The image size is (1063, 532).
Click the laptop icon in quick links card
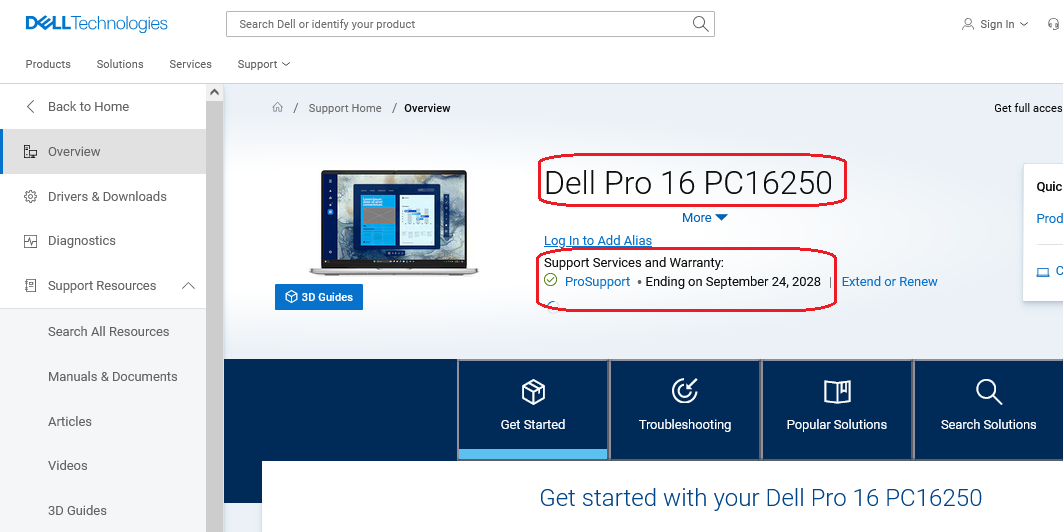coord(1043,272)
